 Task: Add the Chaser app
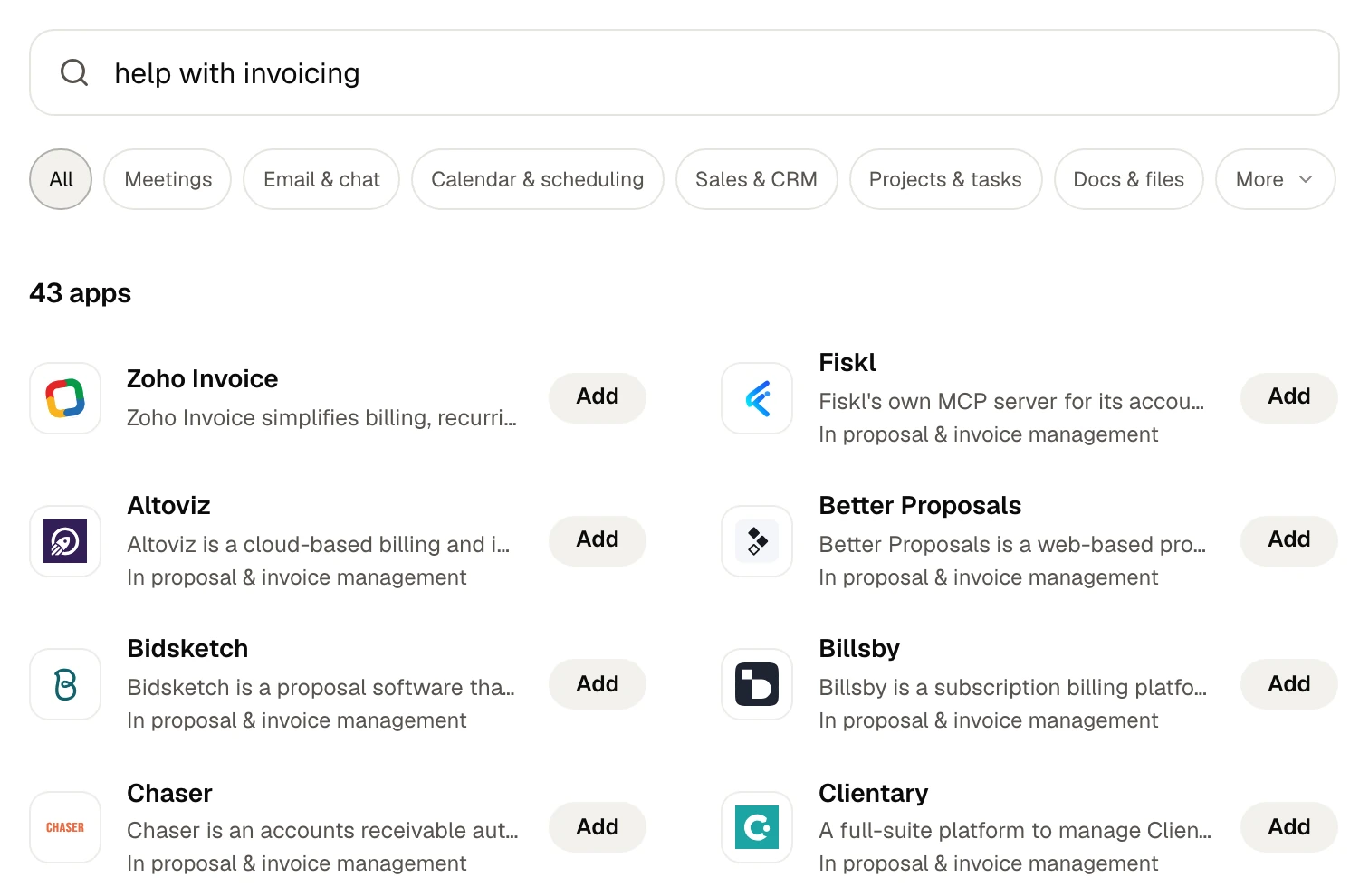click(x=598, y=827)
